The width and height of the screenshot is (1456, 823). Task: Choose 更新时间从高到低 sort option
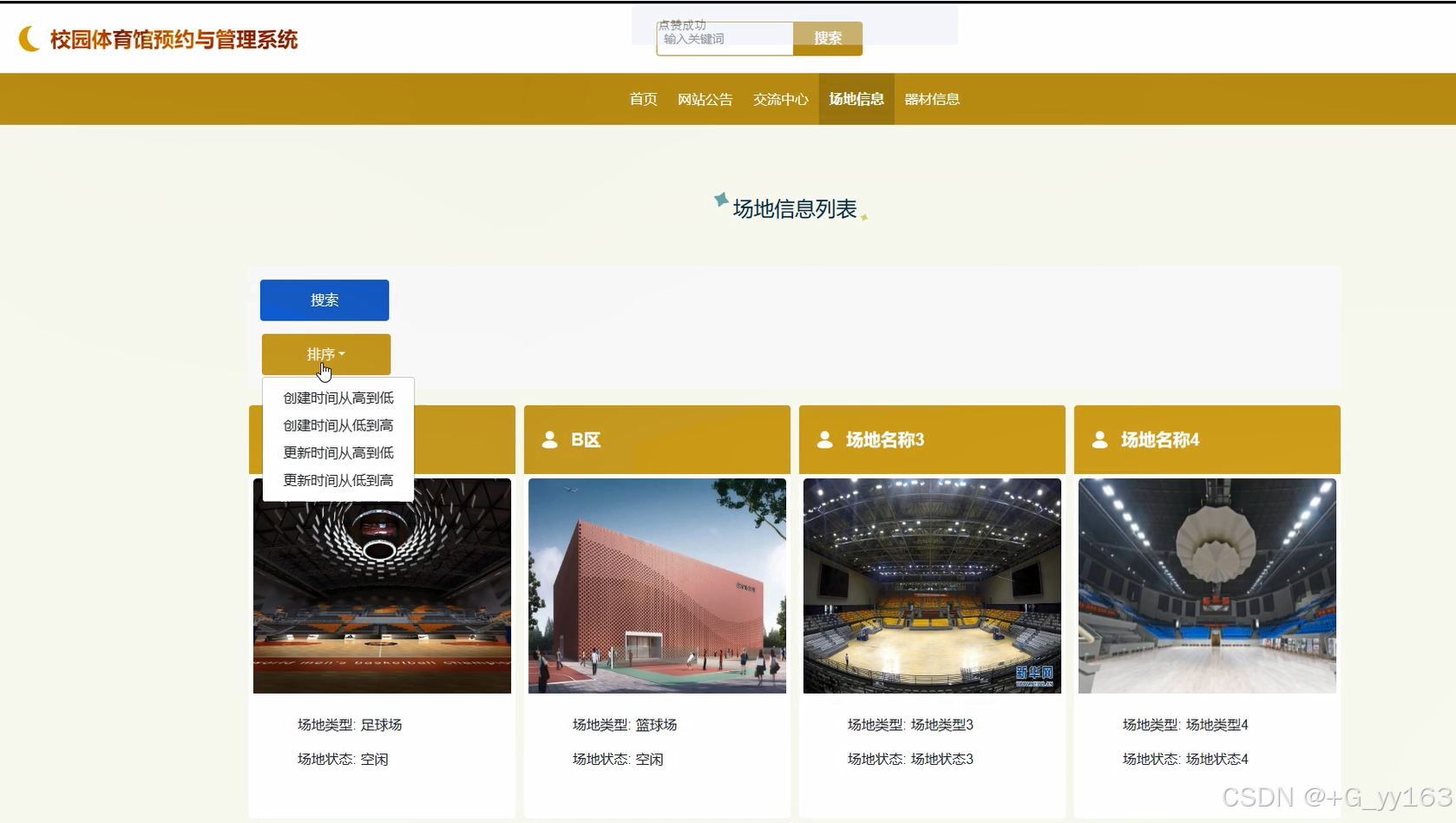pyautogui.click(x=338, y=452)
